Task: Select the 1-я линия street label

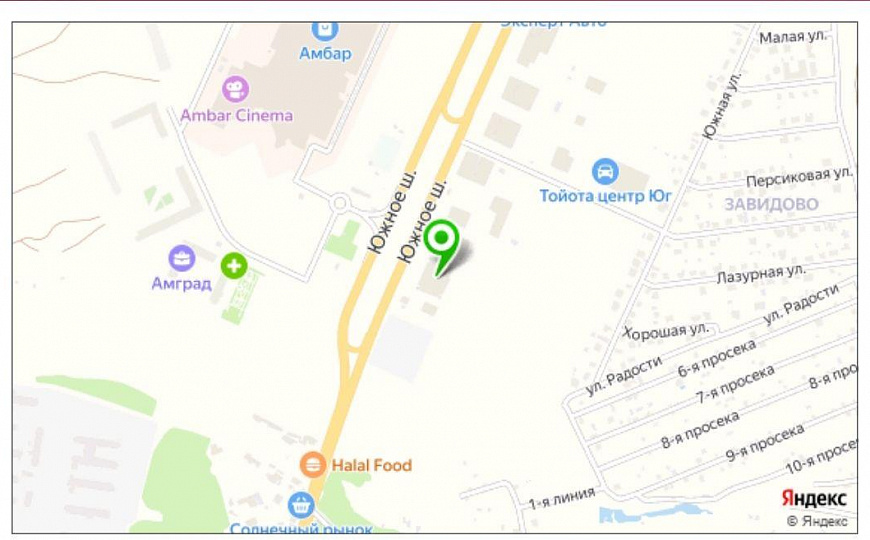Action: (x=562, y=498)
